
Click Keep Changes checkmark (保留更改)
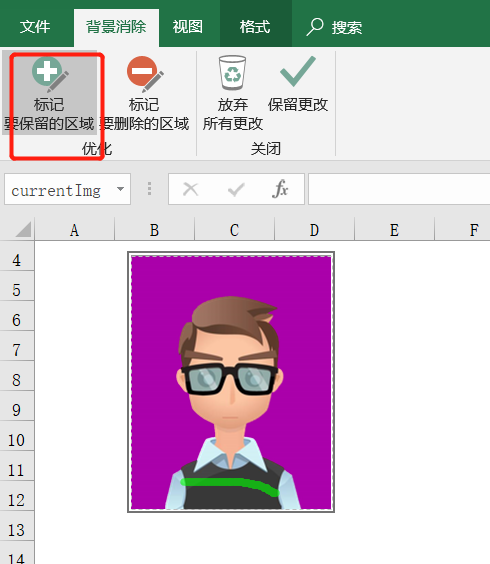tap(298, 85)
